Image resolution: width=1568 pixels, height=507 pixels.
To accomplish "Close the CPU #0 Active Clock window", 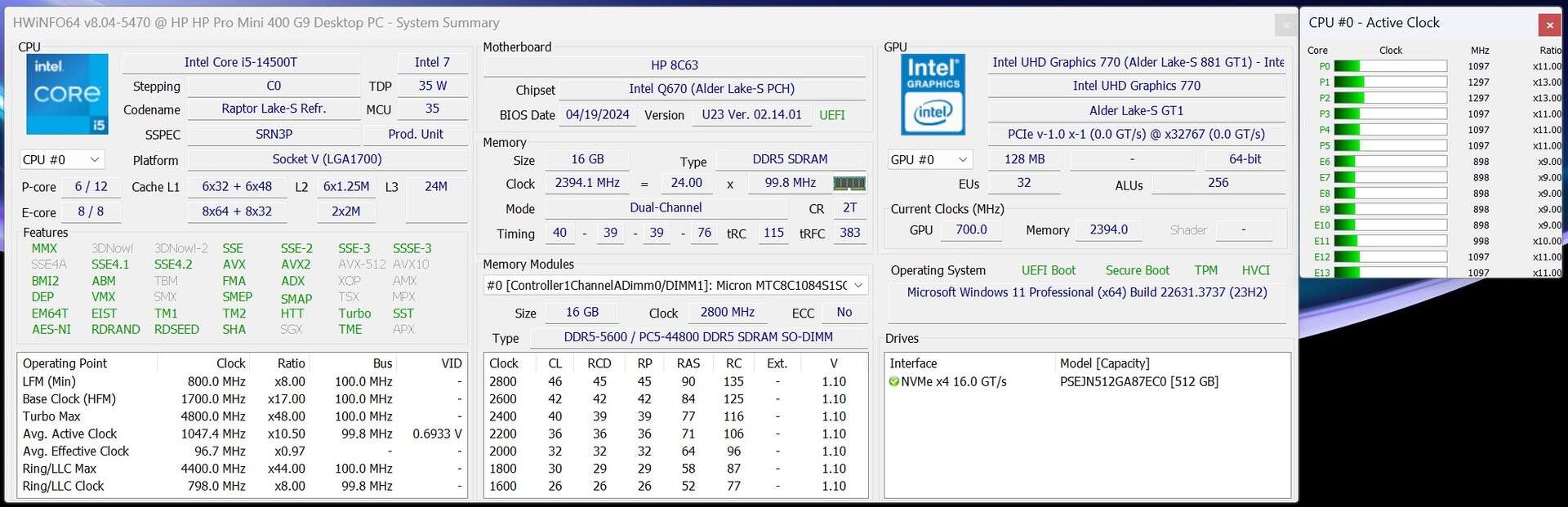I will coord(1549,25).
